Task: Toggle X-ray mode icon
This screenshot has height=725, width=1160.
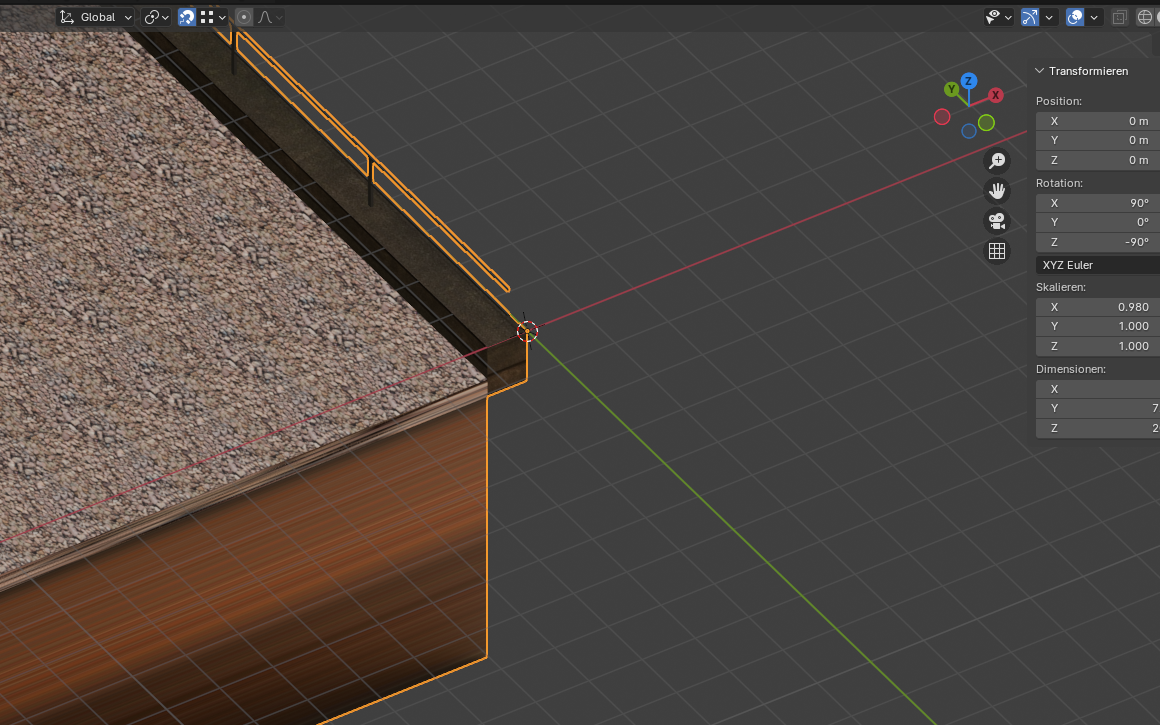Action: tap(1120, 17)
